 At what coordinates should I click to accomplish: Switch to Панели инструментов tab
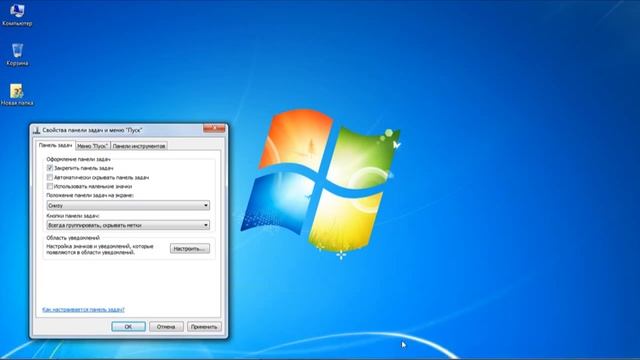click(139, 146)
